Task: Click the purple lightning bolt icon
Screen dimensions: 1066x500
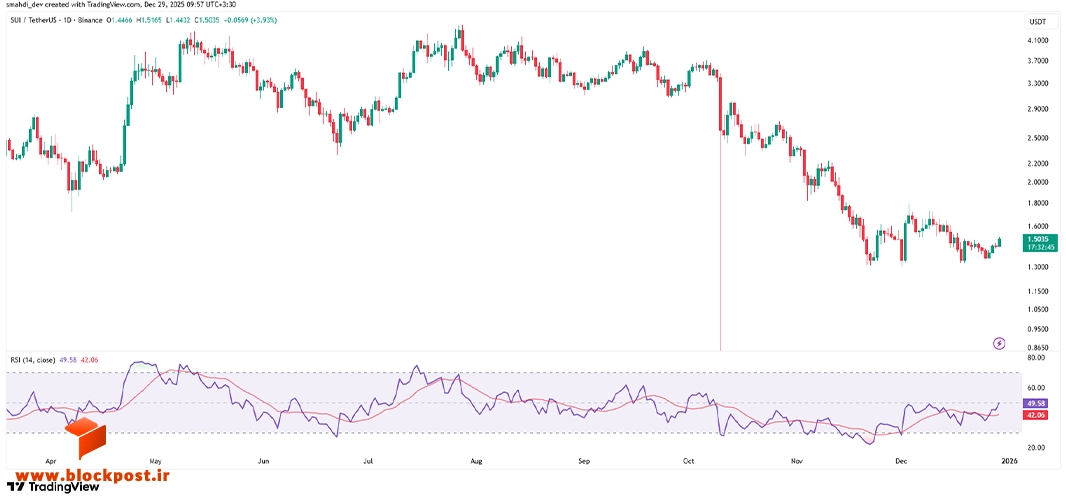Action: pyautogui.click(x=999, y=343)
